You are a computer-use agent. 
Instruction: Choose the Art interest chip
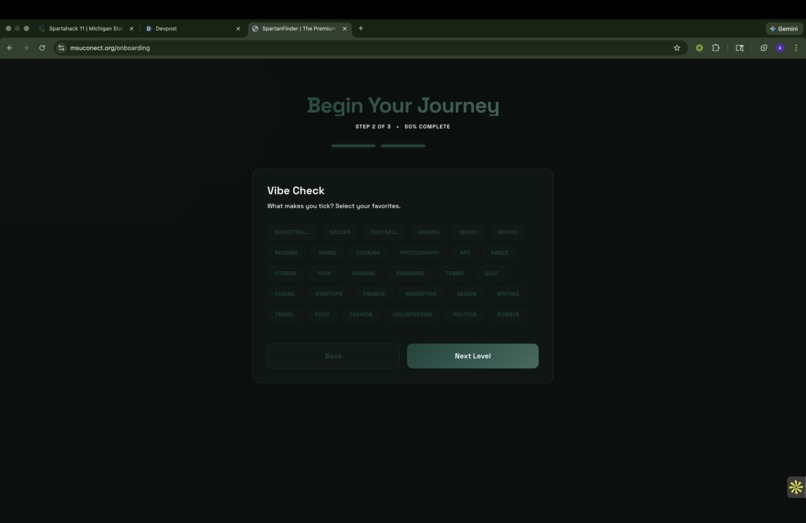[x=465, y=253]
